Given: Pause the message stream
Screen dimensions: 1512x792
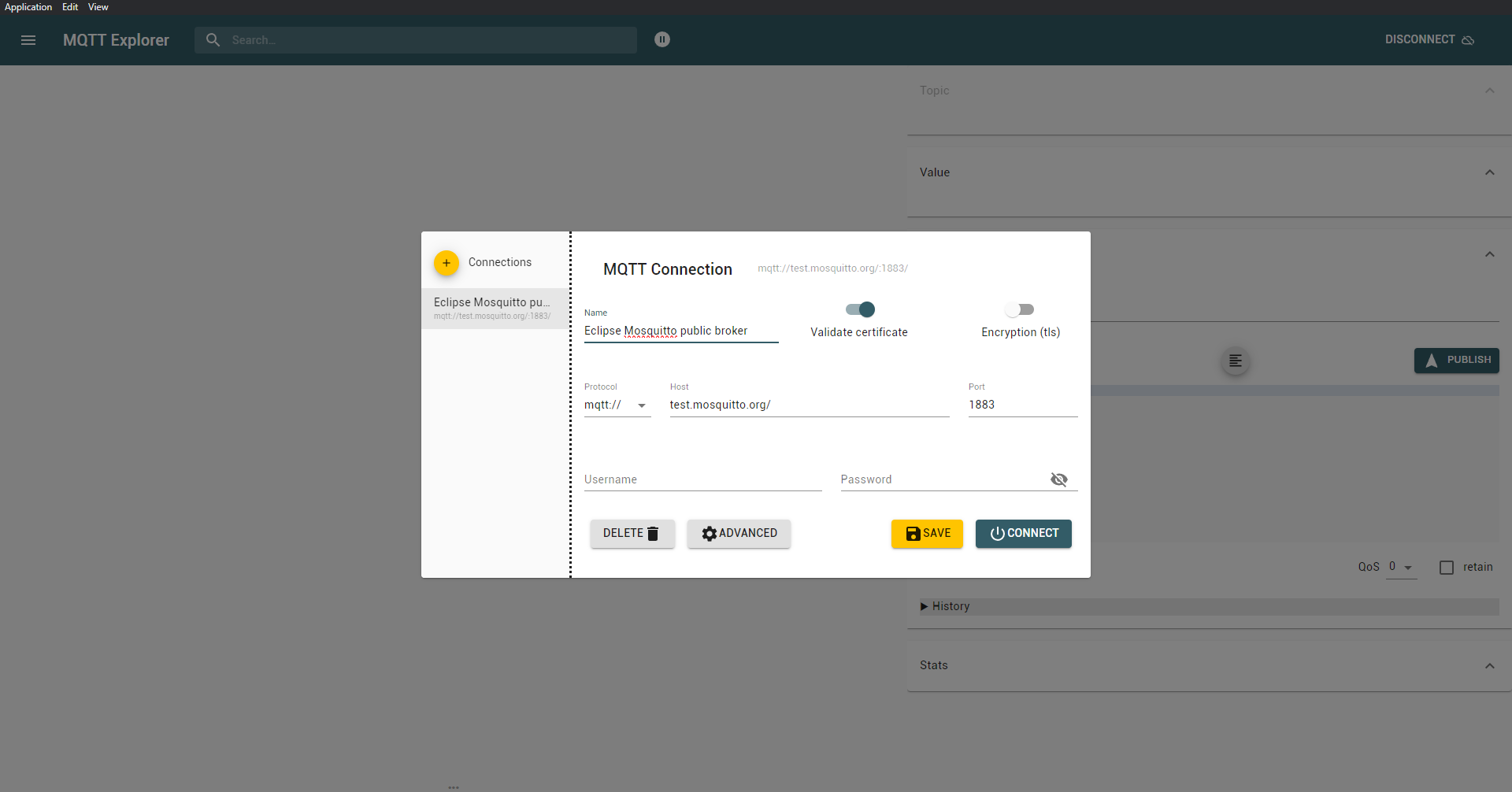Looking at the screenshot, I should pyautogui.click(x=662, y=39).
